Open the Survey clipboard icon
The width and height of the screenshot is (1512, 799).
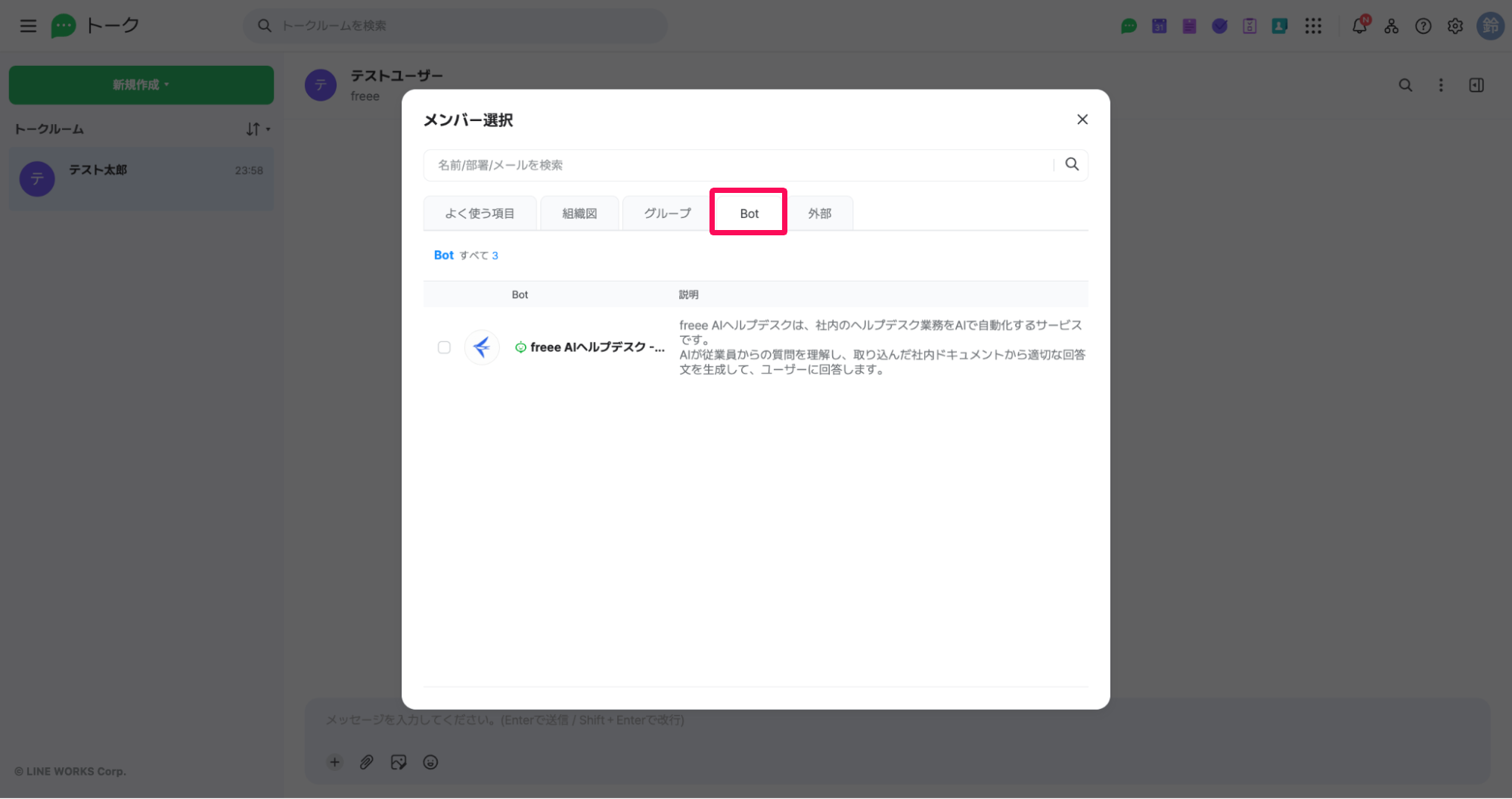tap(1250, 26)
